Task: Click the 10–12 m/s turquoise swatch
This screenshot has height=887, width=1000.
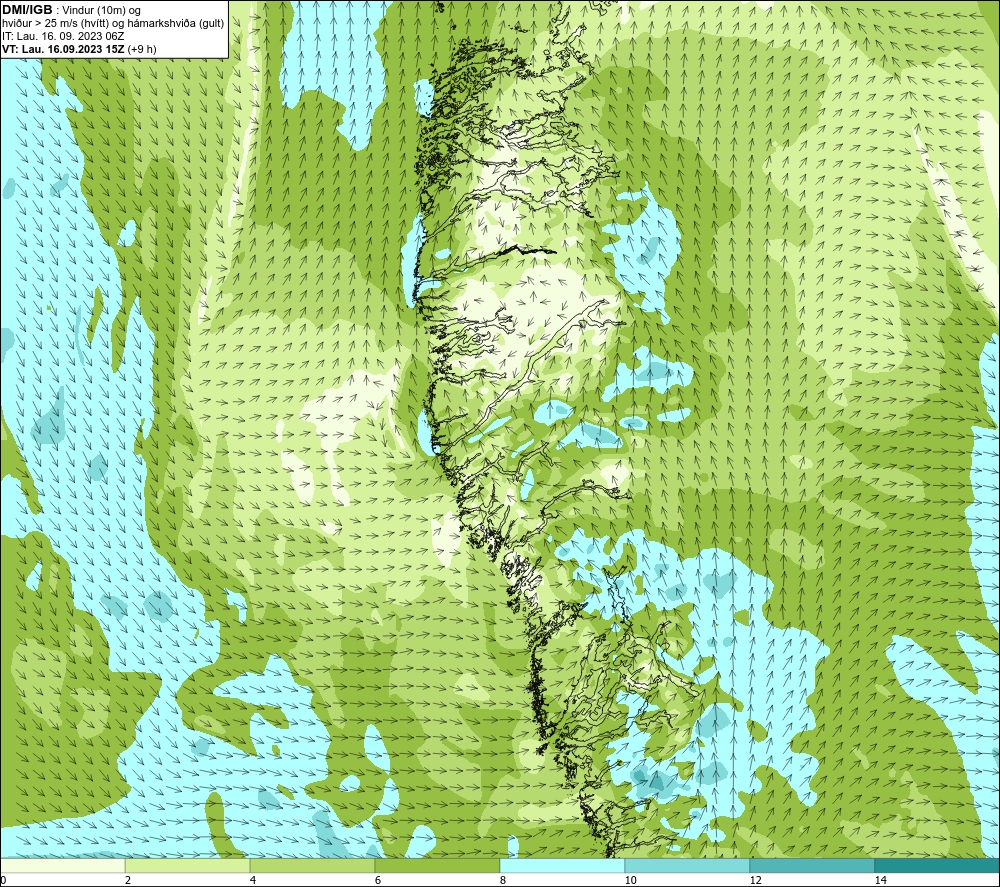Action: coord(687,865)
